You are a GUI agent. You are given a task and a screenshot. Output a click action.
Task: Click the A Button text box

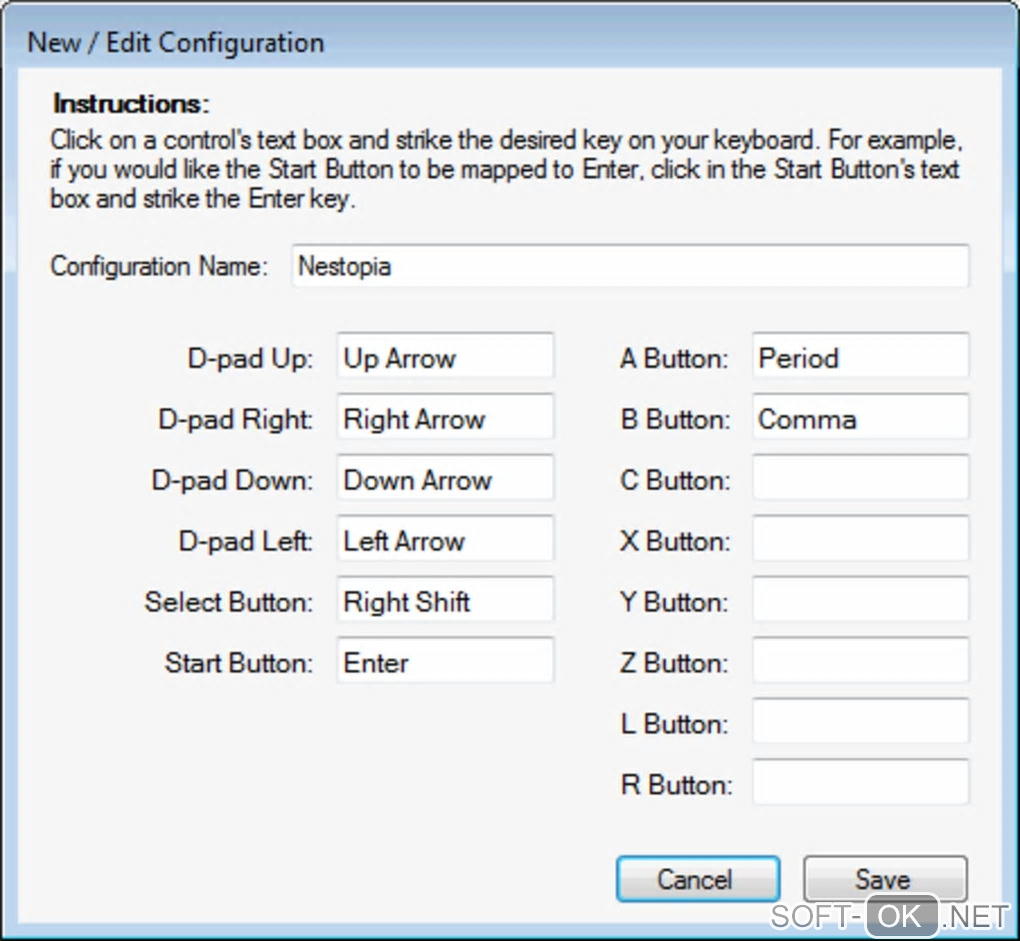point(860,359)
